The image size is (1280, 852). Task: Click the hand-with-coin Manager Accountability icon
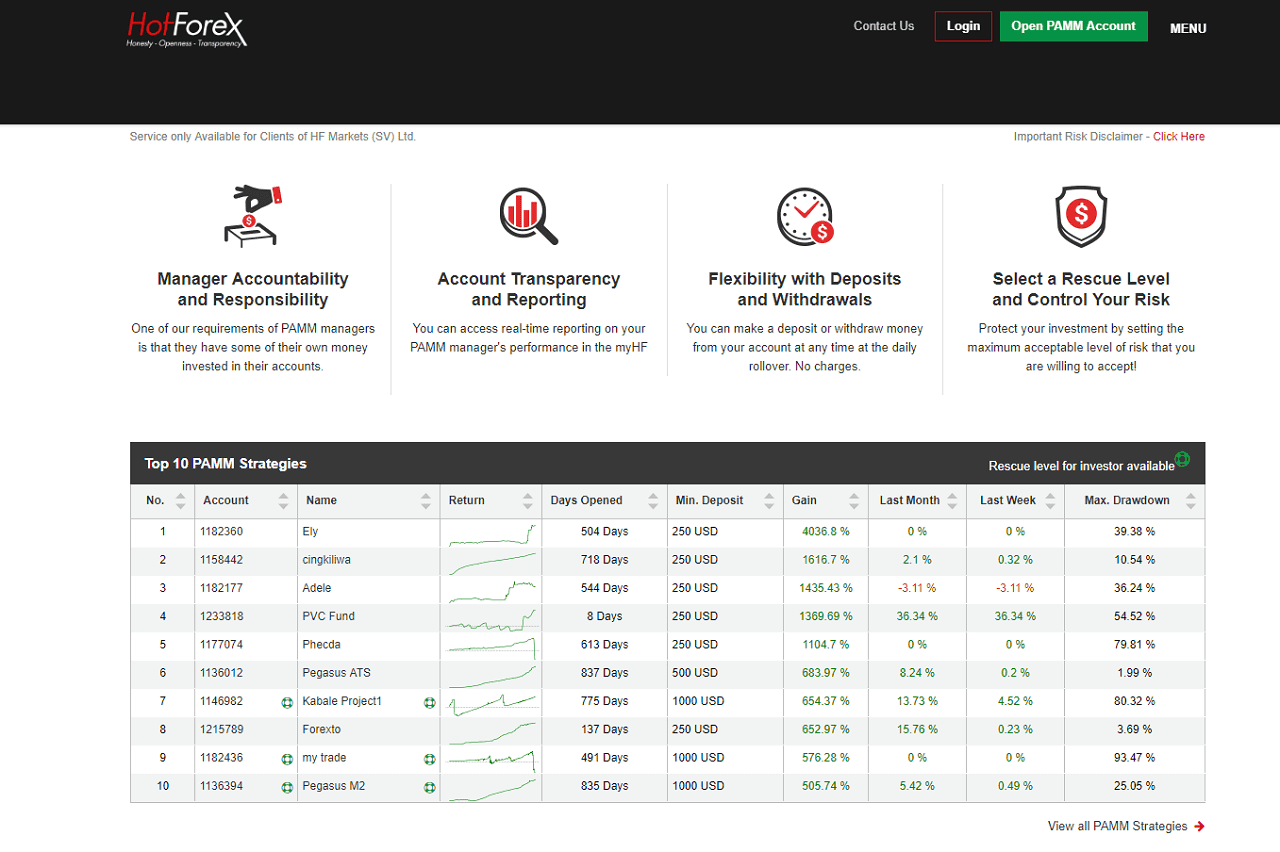click(252, 215)
